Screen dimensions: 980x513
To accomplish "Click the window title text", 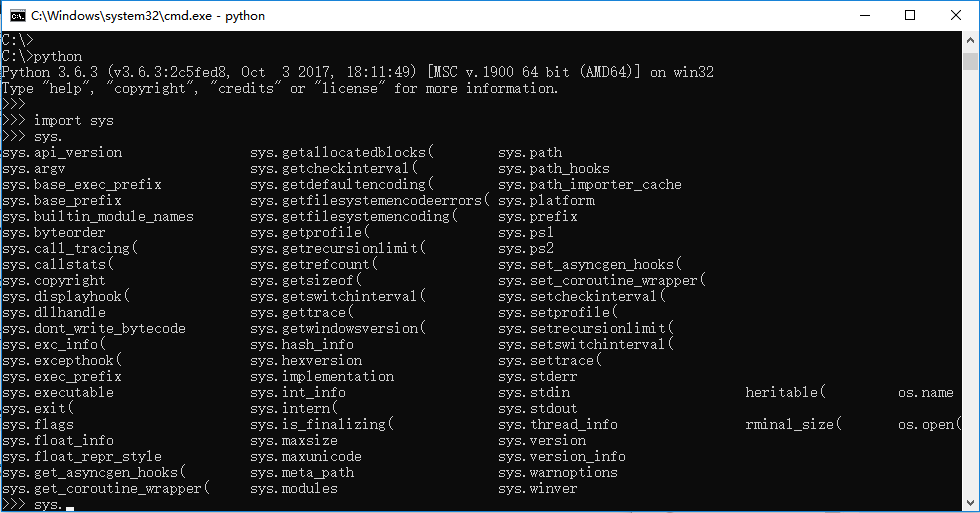I will pos(148,16).
